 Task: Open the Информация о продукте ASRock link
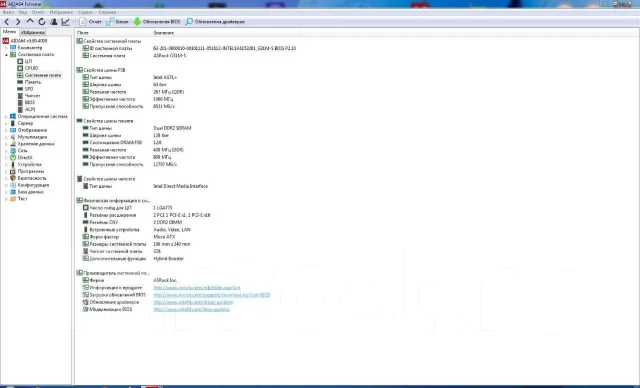197,288
